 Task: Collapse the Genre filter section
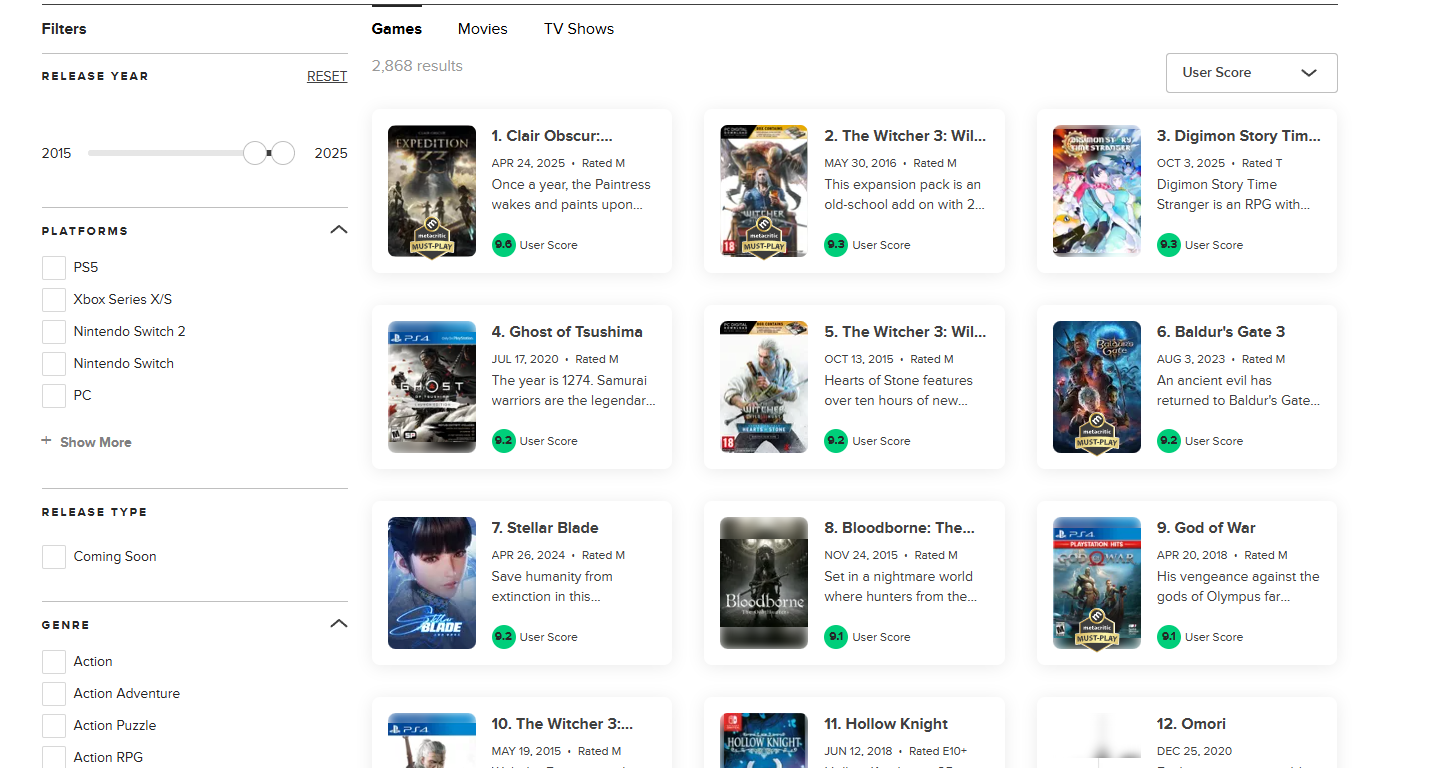click(339, 624)
